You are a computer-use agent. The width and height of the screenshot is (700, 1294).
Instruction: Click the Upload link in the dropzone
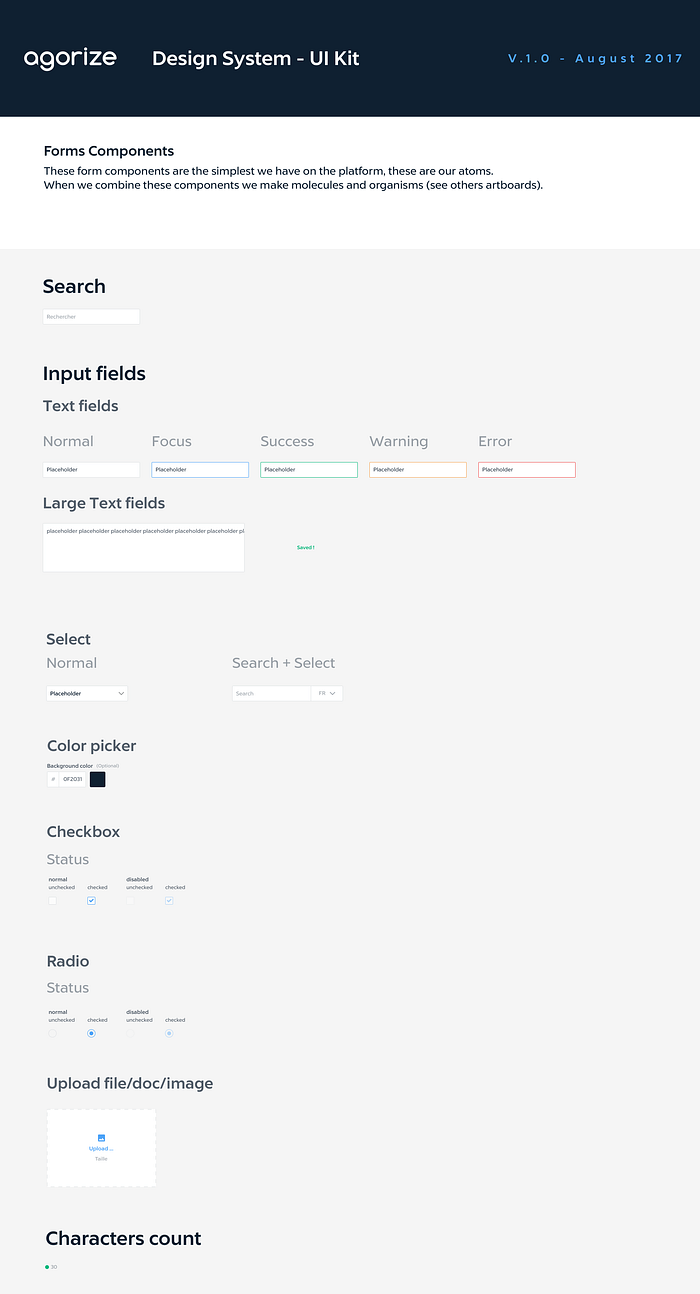click(x=101, y=1149)
